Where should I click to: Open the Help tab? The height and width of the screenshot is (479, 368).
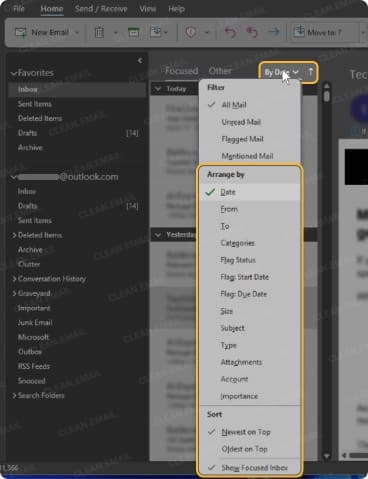[x=176, y=9]
